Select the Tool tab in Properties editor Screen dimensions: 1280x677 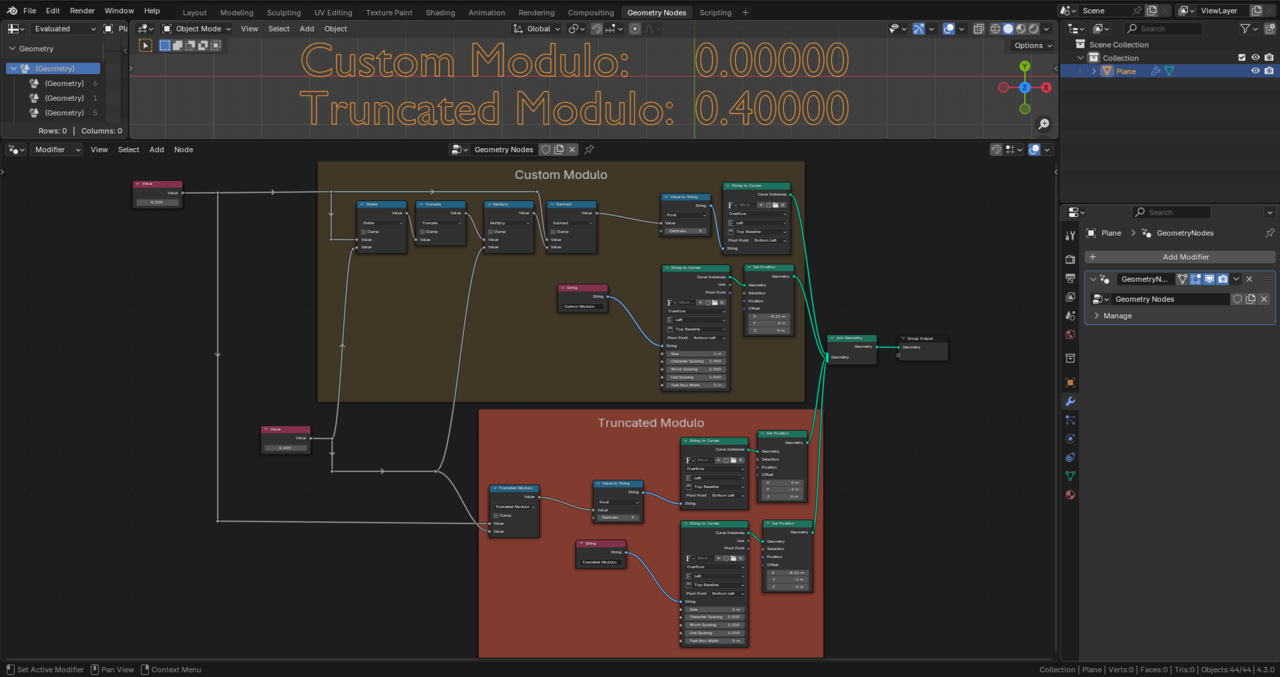tap(1070, 236)
